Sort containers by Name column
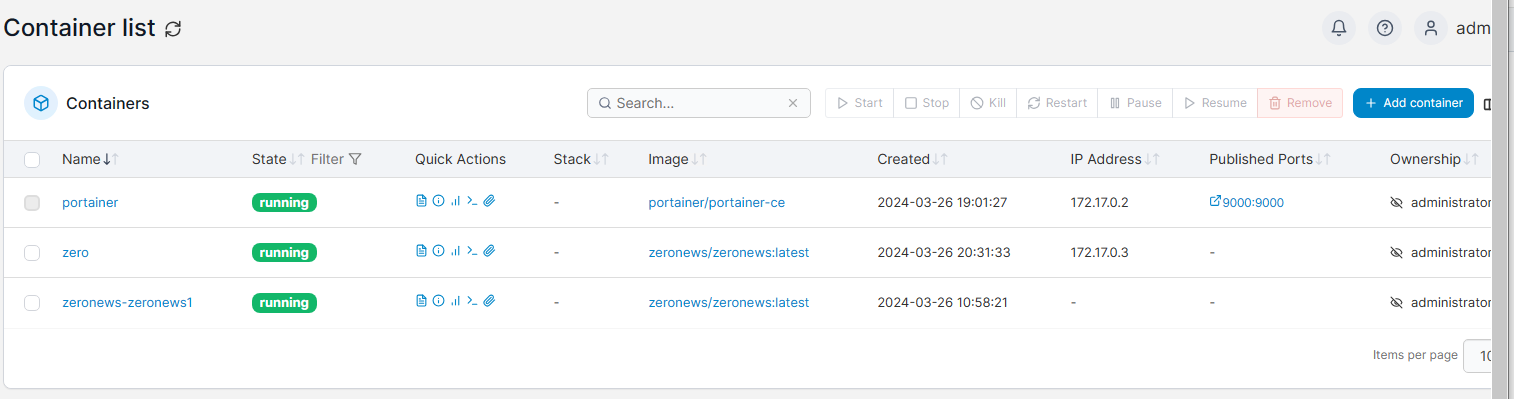Screen dimensions: 1514x399 [90, 159]
